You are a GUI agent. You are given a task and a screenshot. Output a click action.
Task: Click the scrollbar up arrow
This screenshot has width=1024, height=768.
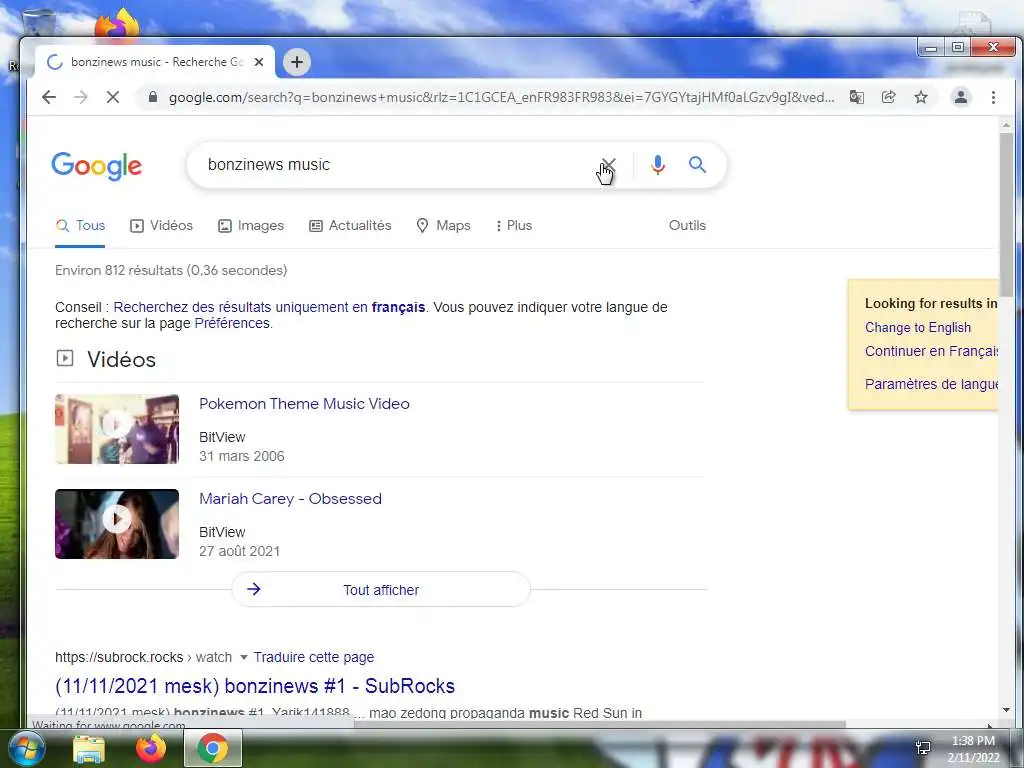(x=1006, y=125)
